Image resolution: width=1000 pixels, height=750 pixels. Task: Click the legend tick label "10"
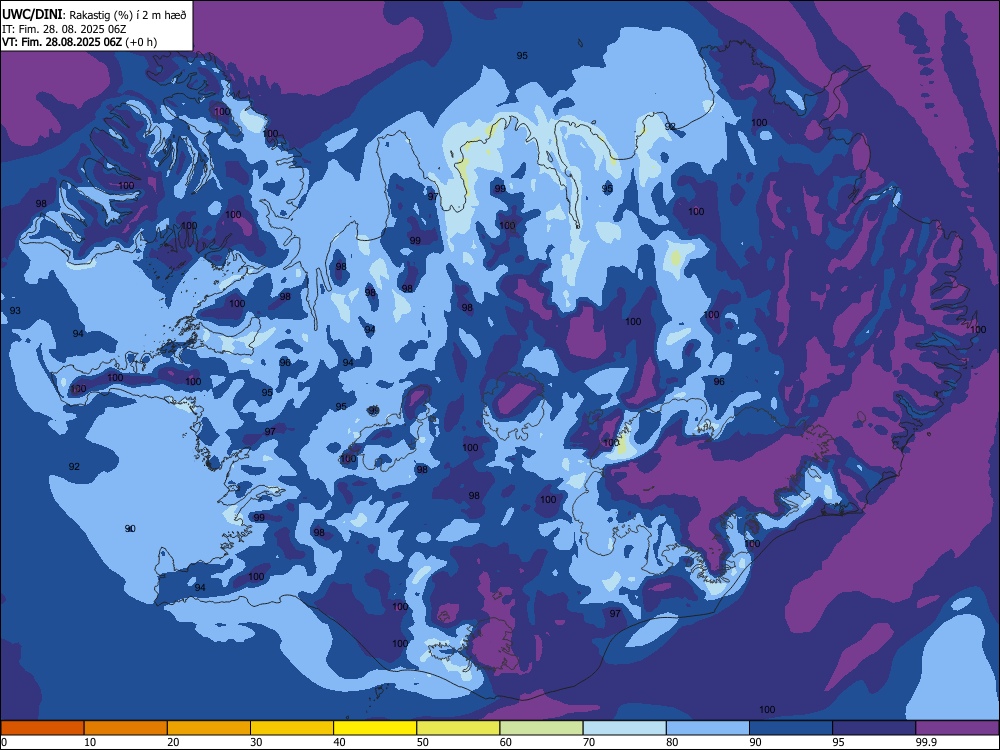[x=90, y=742]
